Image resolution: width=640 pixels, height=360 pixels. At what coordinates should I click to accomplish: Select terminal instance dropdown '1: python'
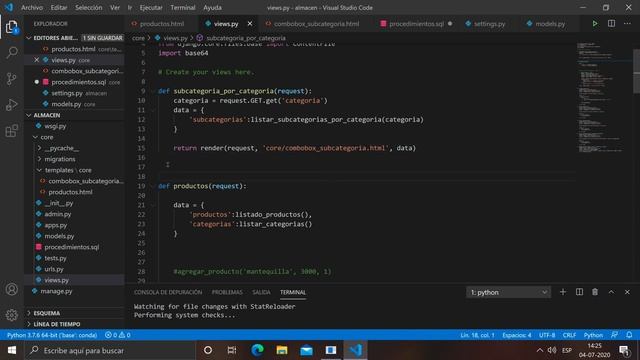(508, 292)
